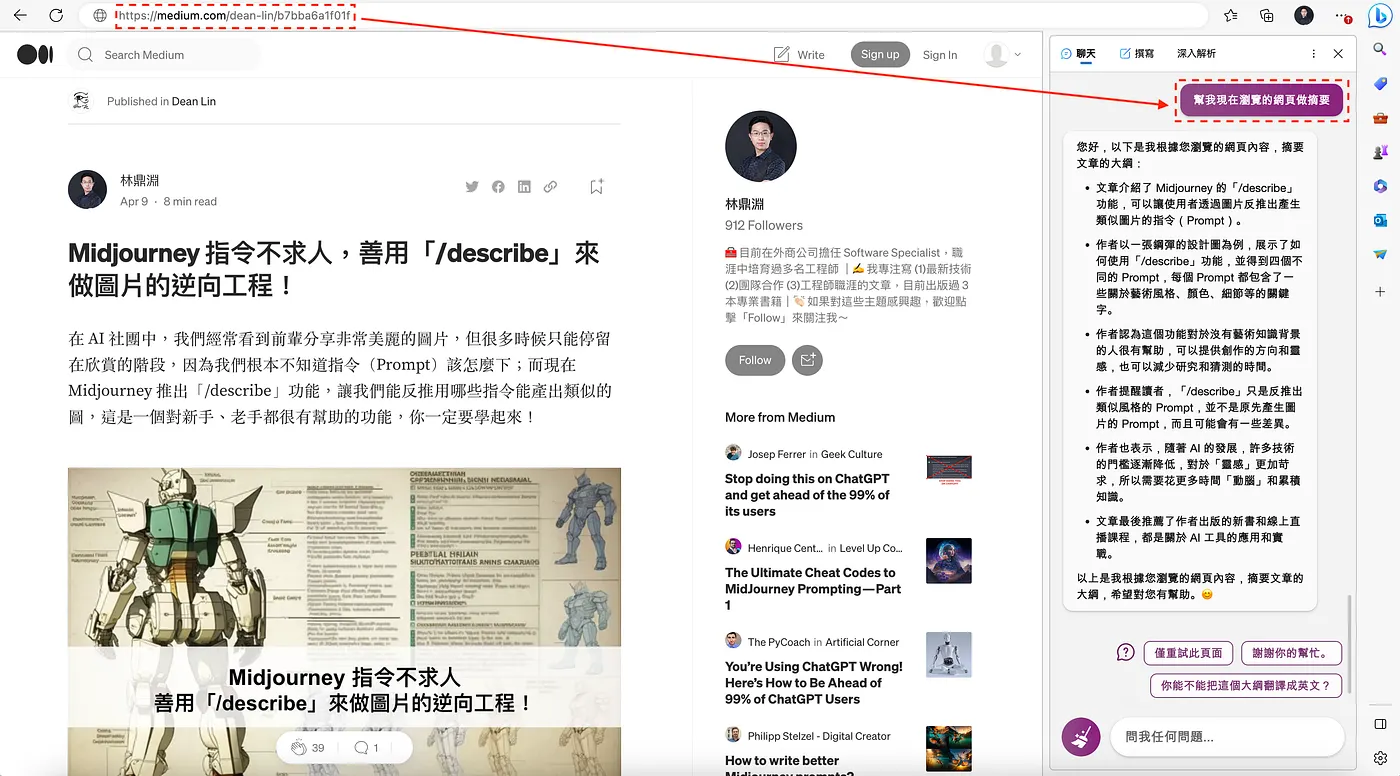Click the Bing chat icon at toolbar corner
The image size is (1400, 776).
pyautogui.click(x=1380, y=16)
